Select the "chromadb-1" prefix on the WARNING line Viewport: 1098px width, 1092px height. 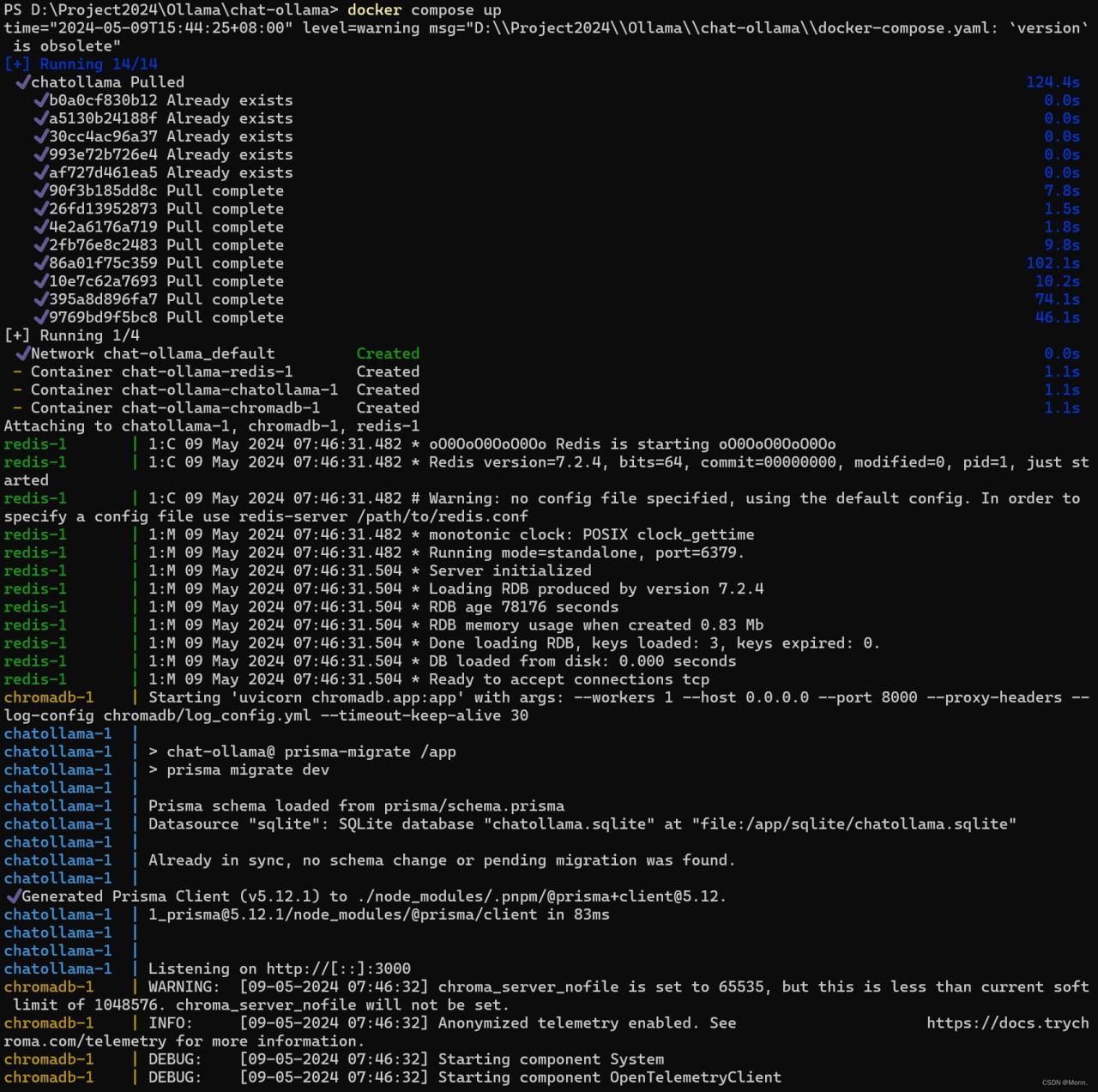(48, 986)
